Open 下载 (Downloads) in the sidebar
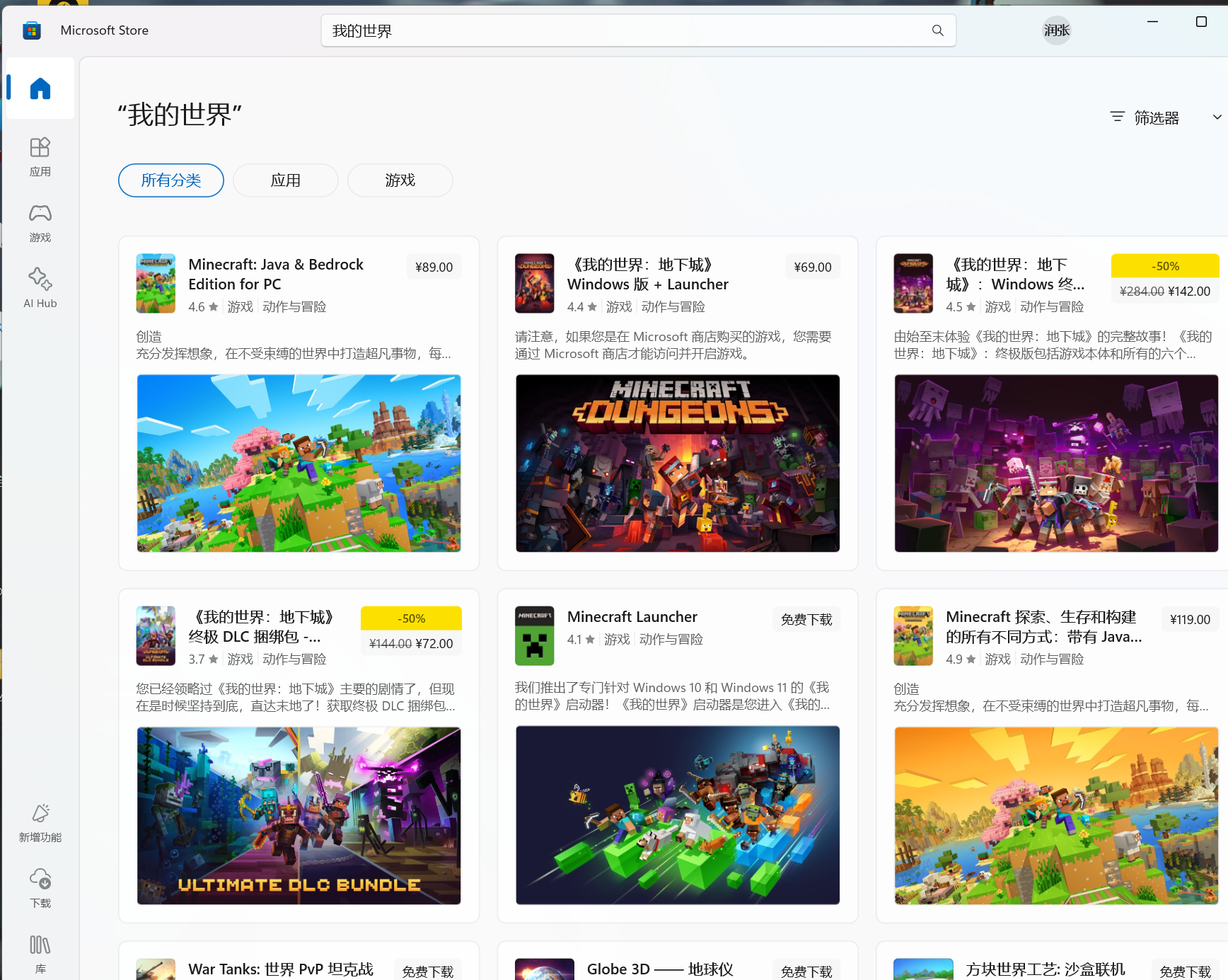This screenshot has height=980, width=1228. click(x=40, y=889)
